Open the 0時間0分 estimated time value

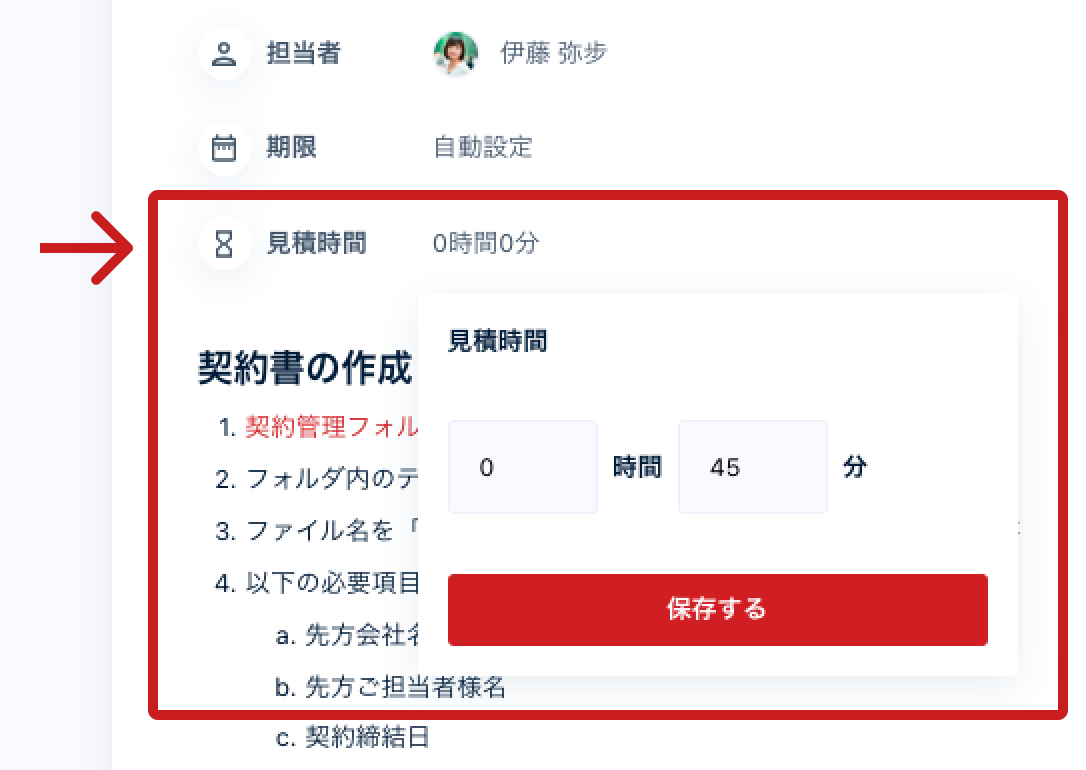tap(486, 243)
